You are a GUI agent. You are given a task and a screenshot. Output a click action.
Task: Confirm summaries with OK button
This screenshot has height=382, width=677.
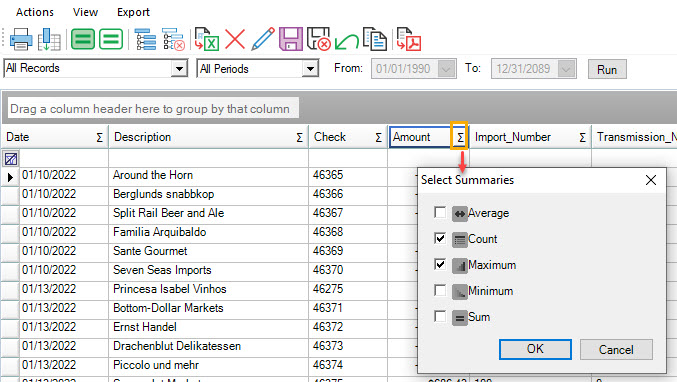pos(535,349)
